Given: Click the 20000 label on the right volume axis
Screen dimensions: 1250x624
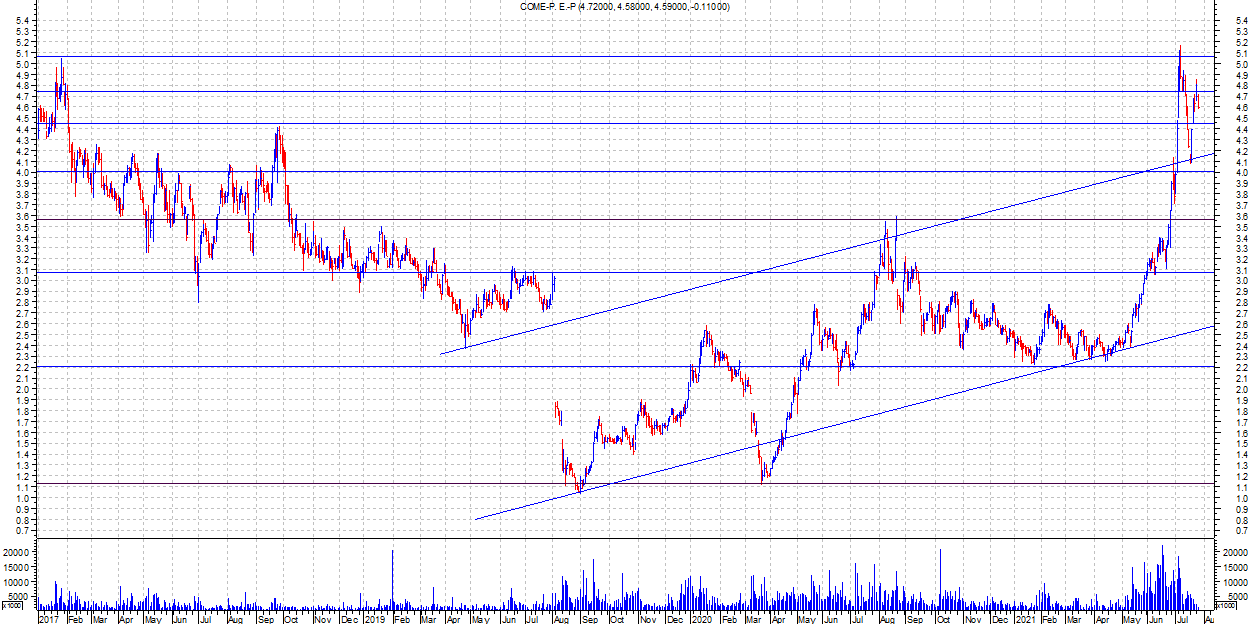Looking at the screenshot, I should click(x=1234, y=552).
